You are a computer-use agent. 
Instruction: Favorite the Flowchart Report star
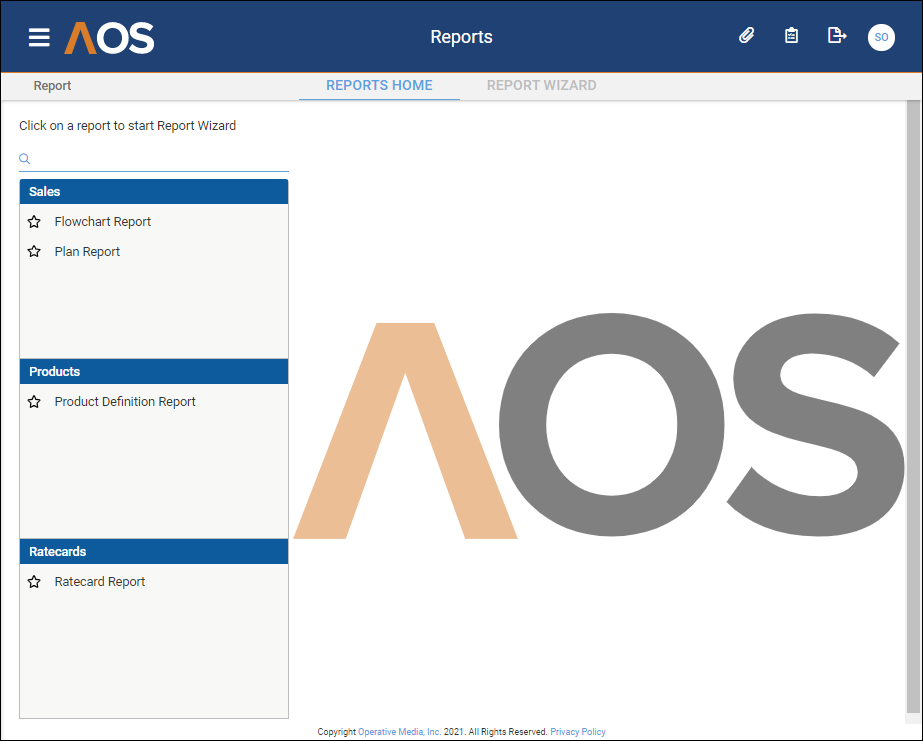point(34,222)
